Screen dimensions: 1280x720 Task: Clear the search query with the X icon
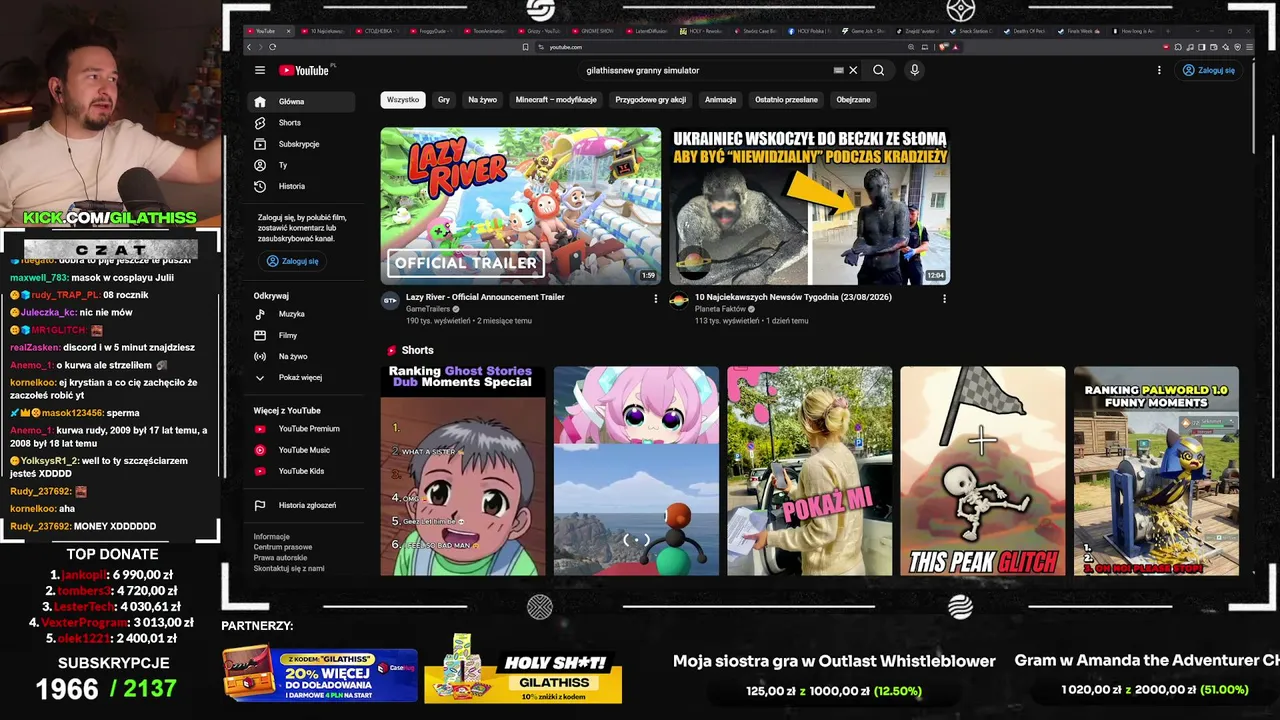click(853, 70)
